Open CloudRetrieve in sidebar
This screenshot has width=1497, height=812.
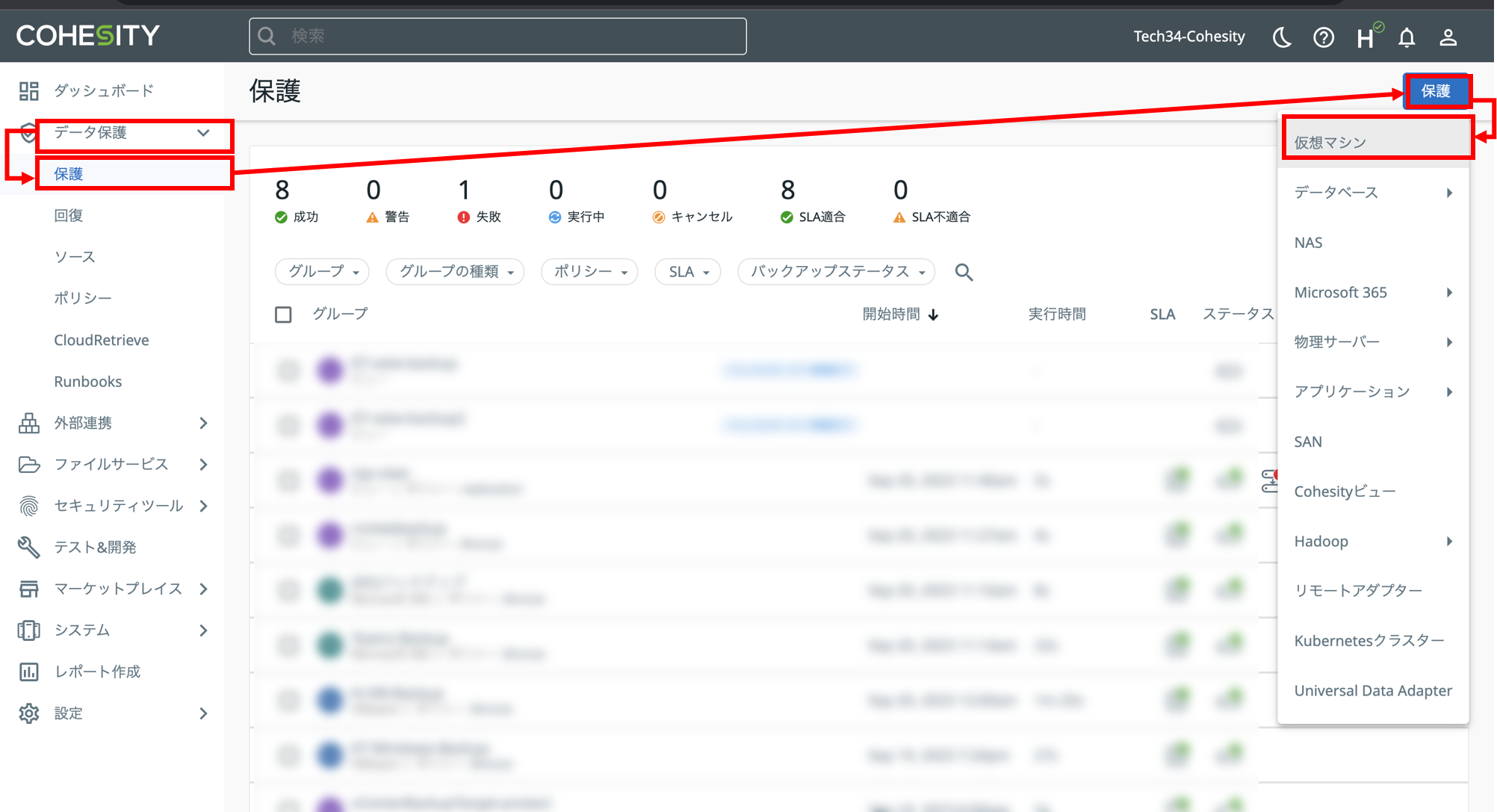point(102,340)
